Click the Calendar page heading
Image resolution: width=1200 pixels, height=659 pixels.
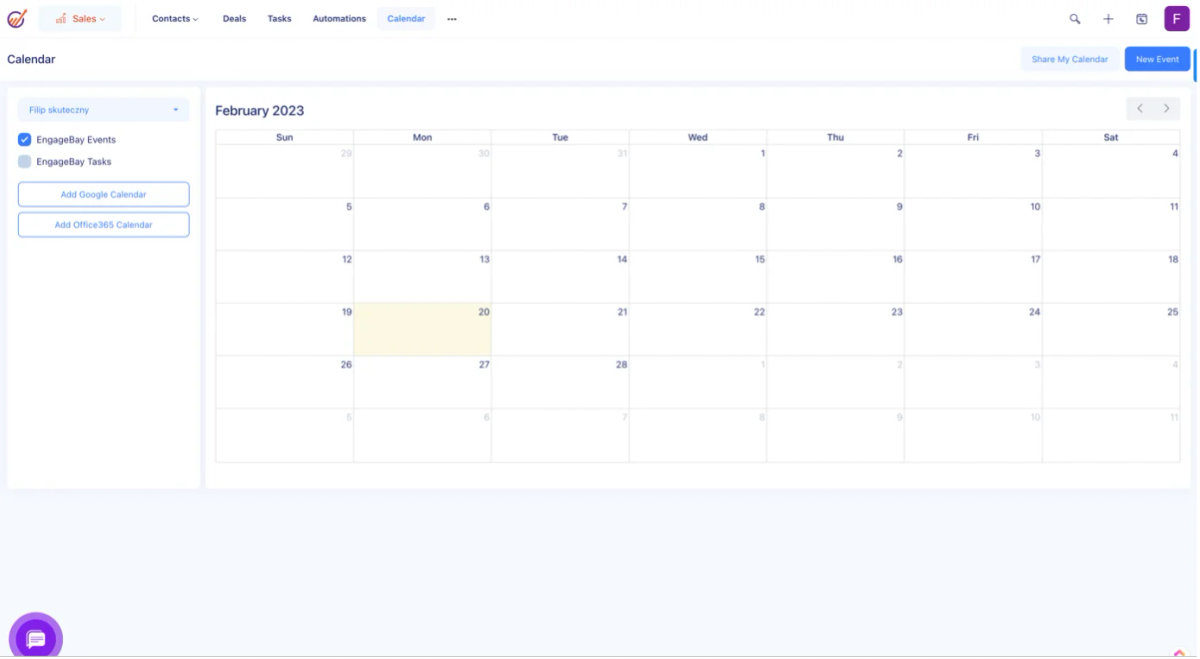click(x=31, y=59)
